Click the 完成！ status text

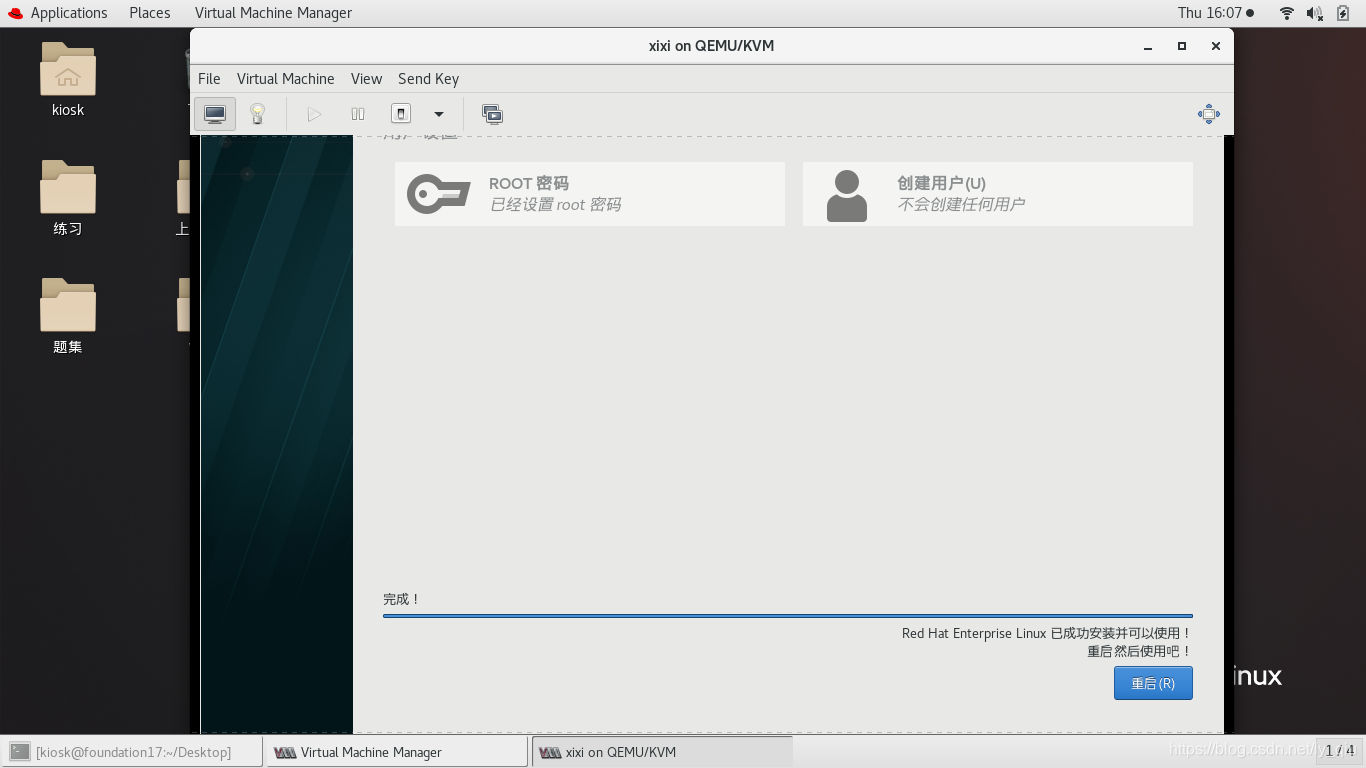coord(402,599)
